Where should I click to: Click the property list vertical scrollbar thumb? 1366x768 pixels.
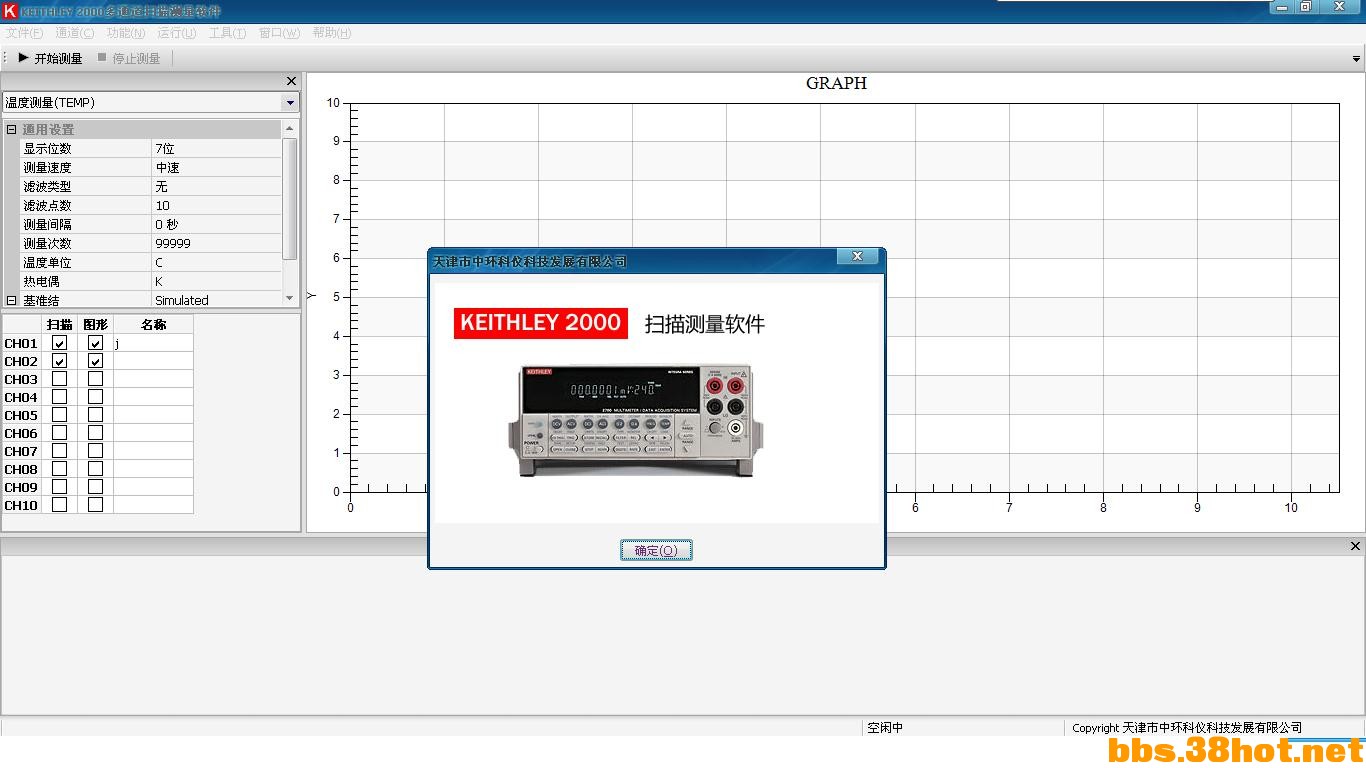tap(290, 198)
